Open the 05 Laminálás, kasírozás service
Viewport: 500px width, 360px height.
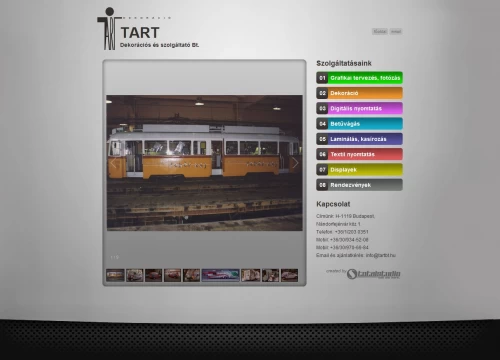click(359, 139)
